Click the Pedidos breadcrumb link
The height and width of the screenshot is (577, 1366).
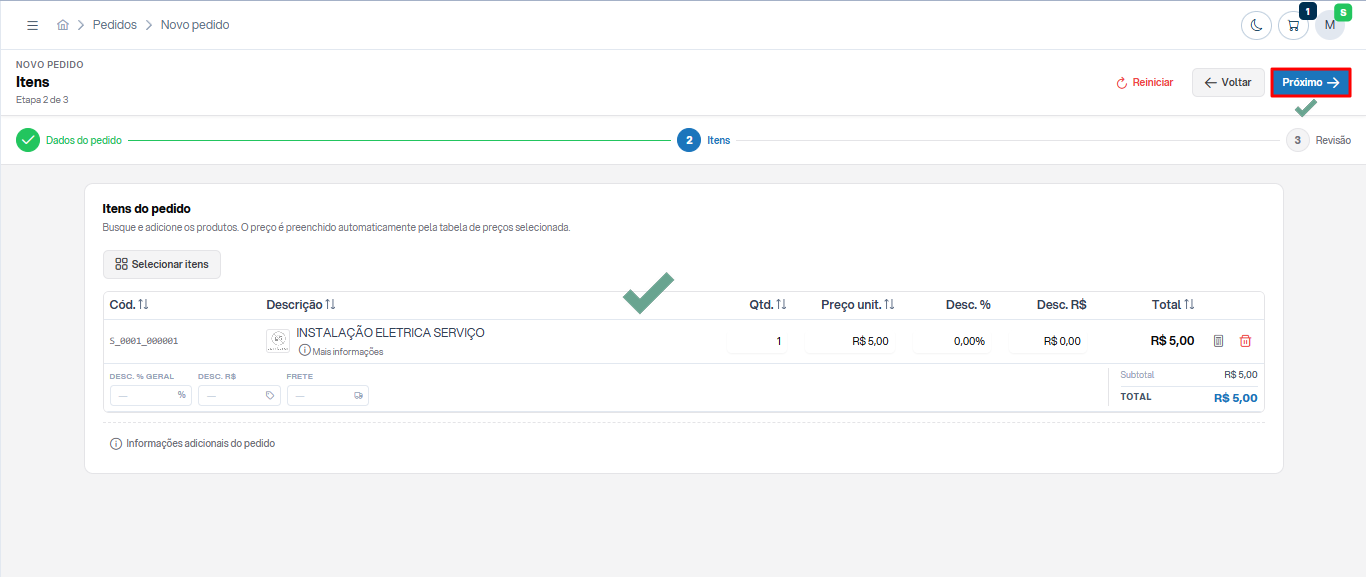tap(115, 25)
